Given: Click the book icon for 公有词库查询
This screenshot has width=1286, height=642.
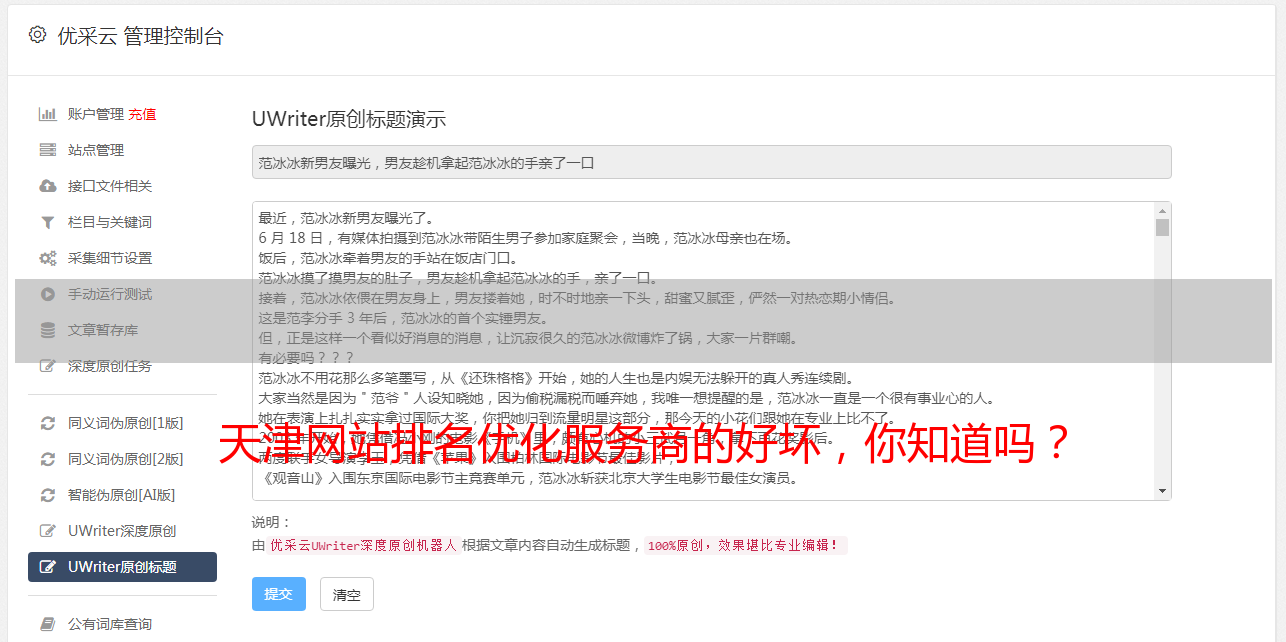Looking at the screenshot, I should (47, 624).
